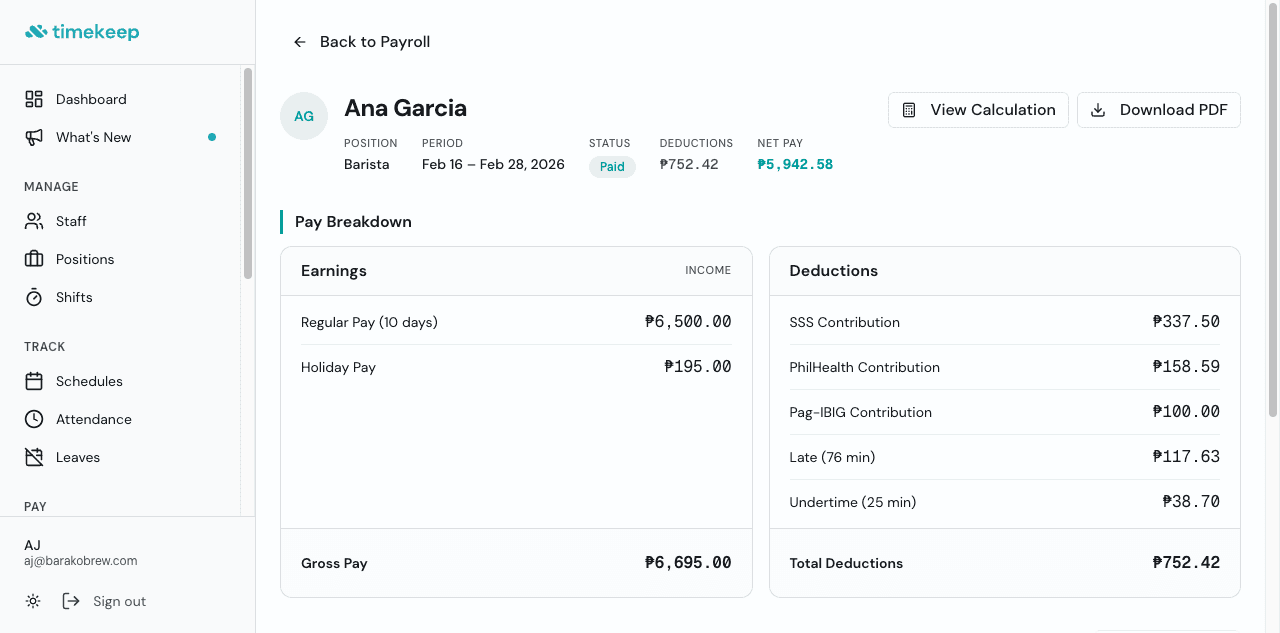The image size is (1280, 633).
Task: Open What's New megaphone icon
Action: [33, 136]
